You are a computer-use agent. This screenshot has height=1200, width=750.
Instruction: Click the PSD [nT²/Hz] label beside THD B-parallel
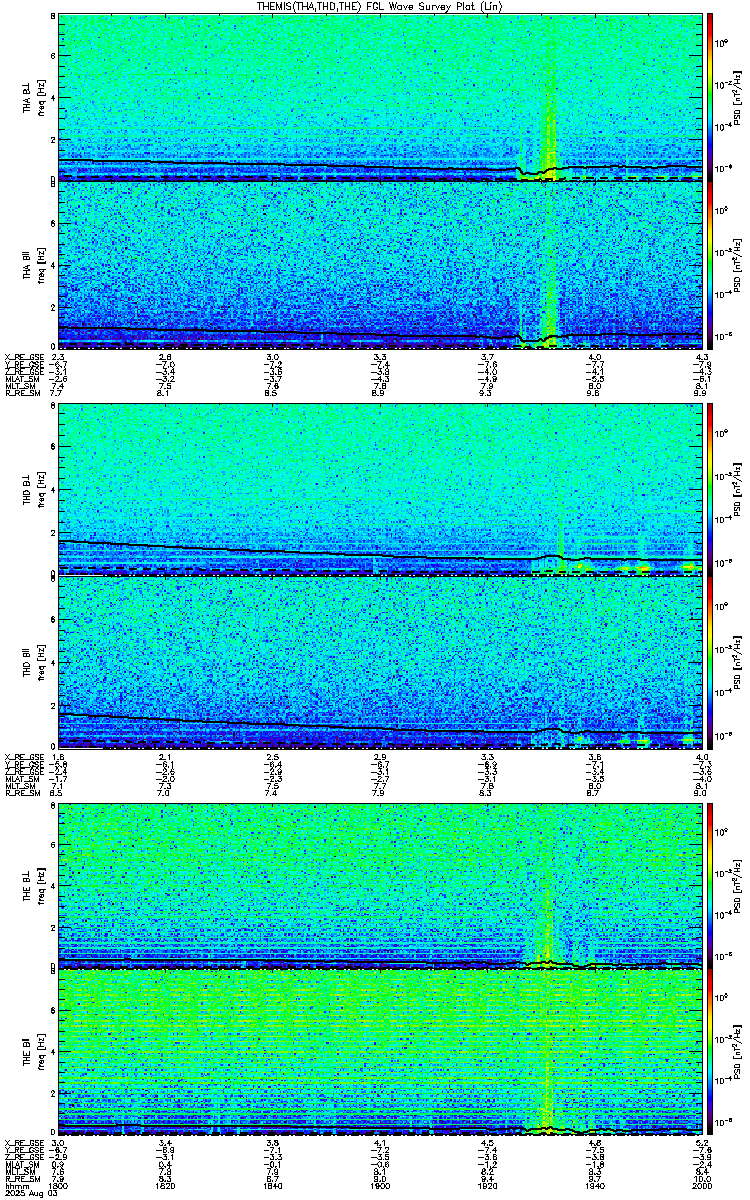[x=738, y=661]
